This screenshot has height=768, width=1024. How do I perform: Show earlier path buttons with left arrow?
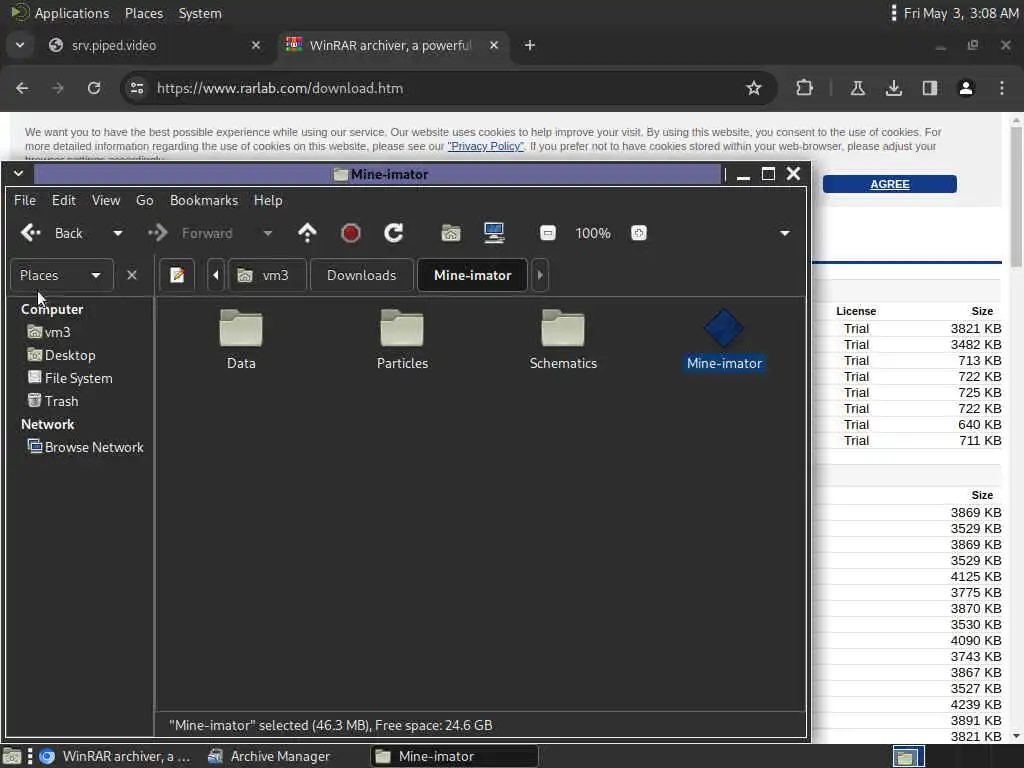click(x=216, y=276)
